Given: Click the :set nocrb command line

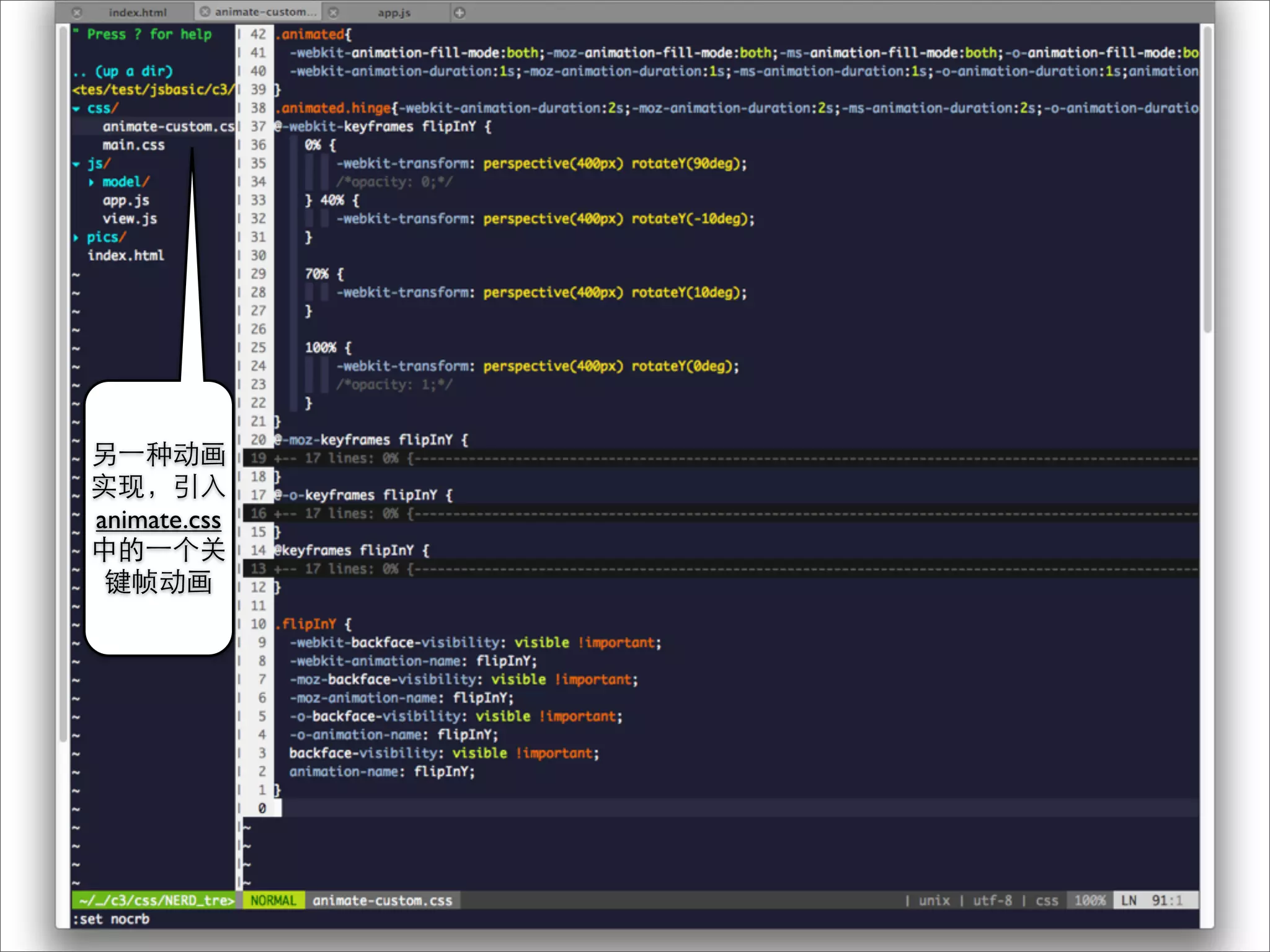Looking at the screenshot, I should coord(112,919).
